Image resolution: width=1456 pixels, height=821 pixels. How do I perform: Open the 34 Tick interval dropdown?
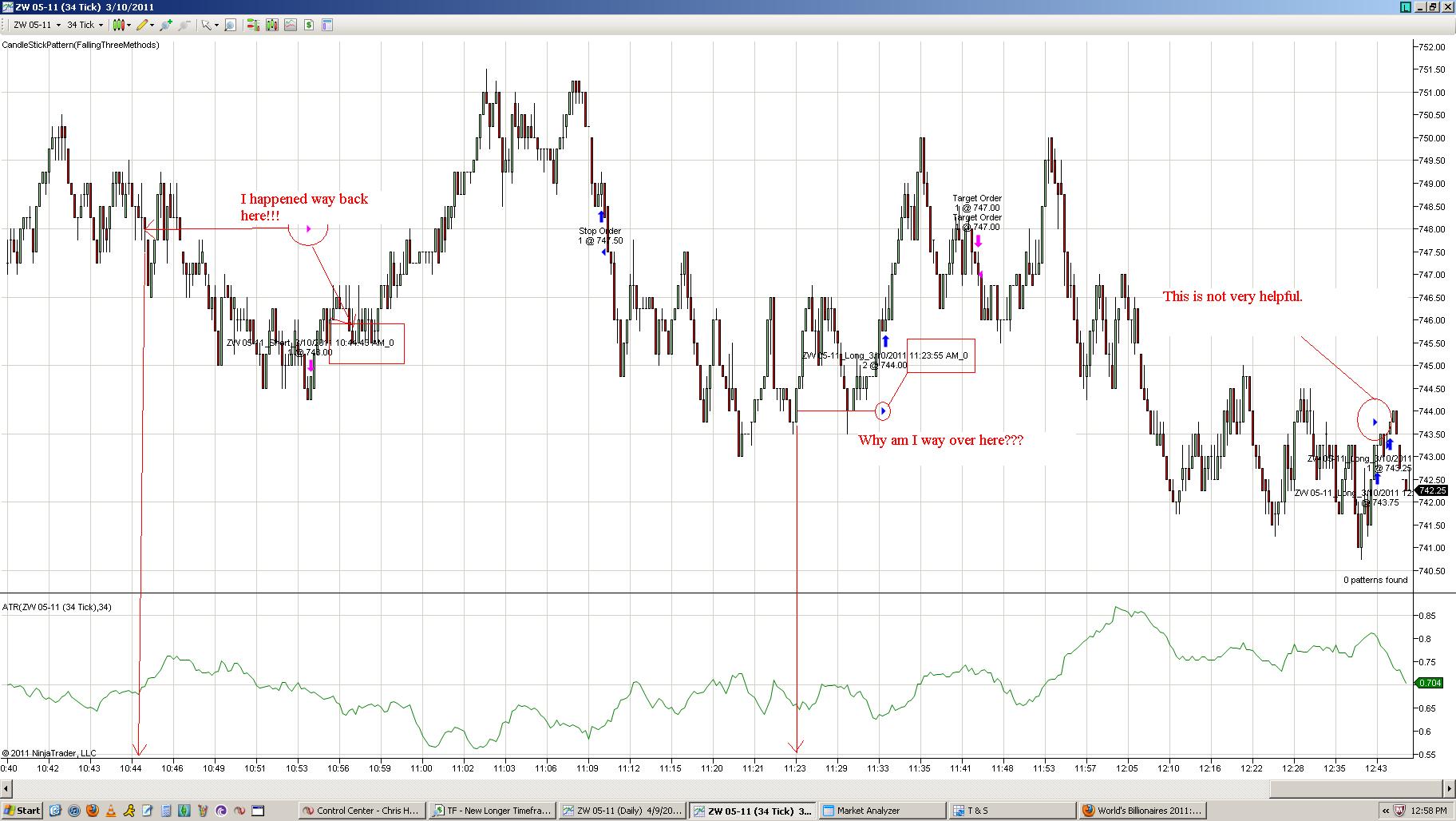tap(85, 25)
